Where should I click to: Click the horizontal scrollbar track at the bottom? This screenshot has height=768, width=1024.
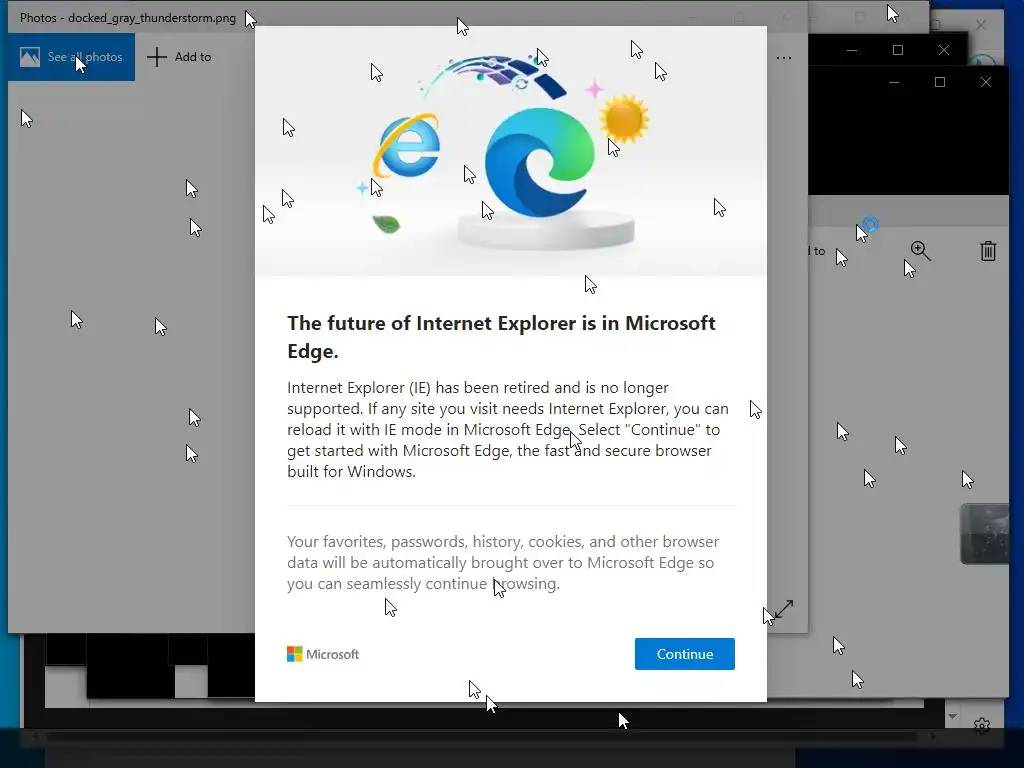(x=483, y=737)
